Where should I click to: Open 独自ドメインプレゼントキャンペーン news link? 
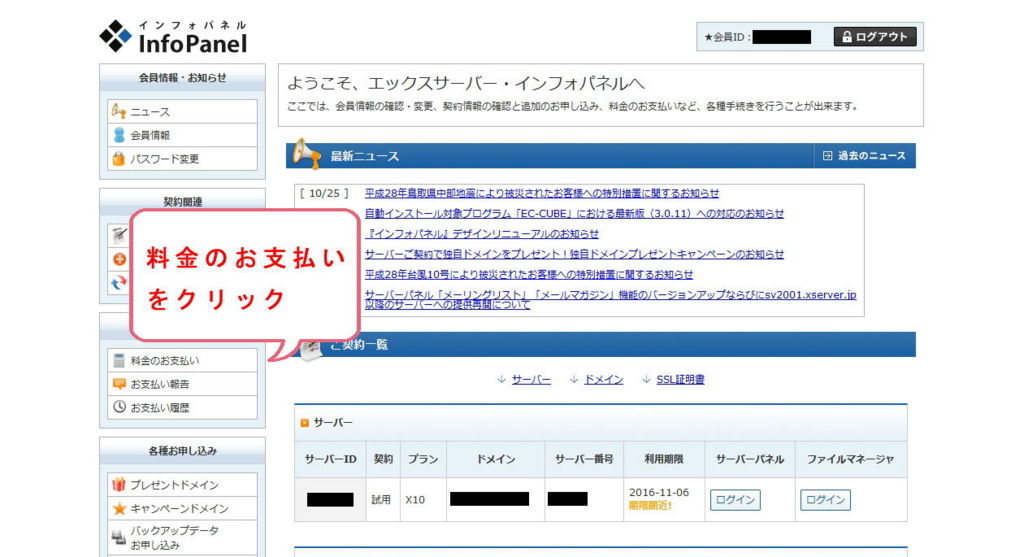click(574, 254)
